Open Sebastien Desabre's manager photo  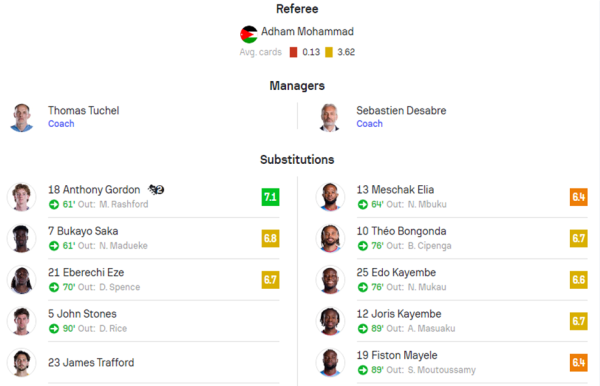(x=329, y=117)
